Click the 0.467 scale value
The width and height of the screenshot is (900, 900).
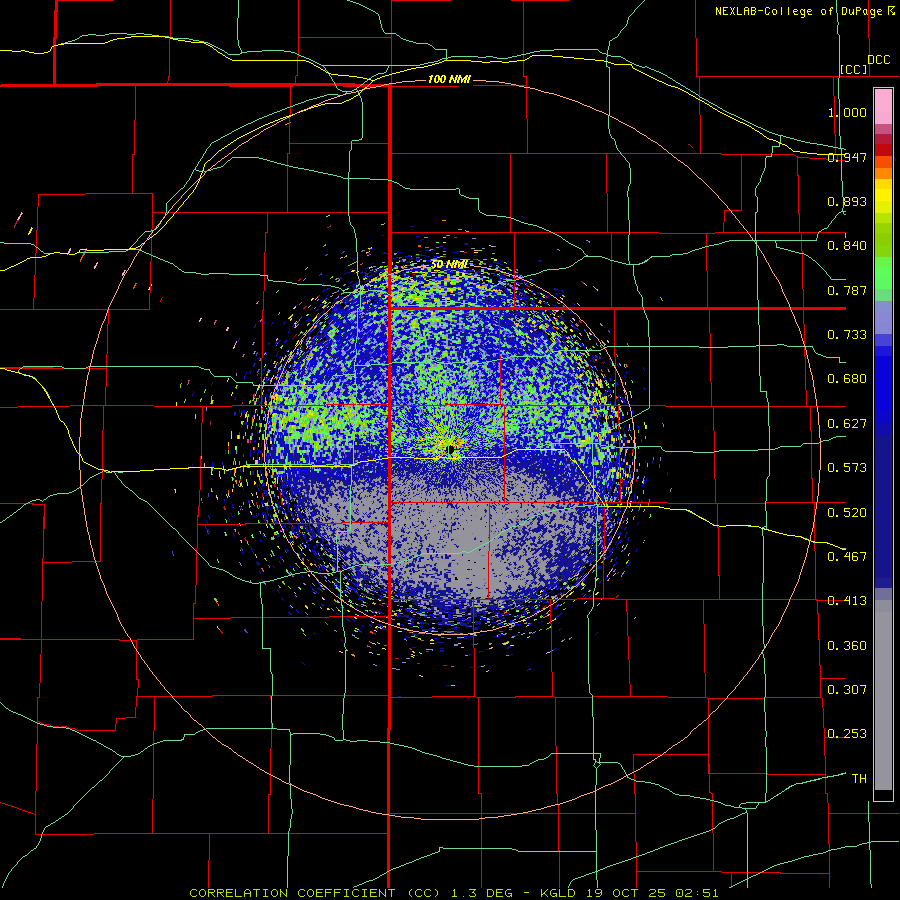point(847,557)
